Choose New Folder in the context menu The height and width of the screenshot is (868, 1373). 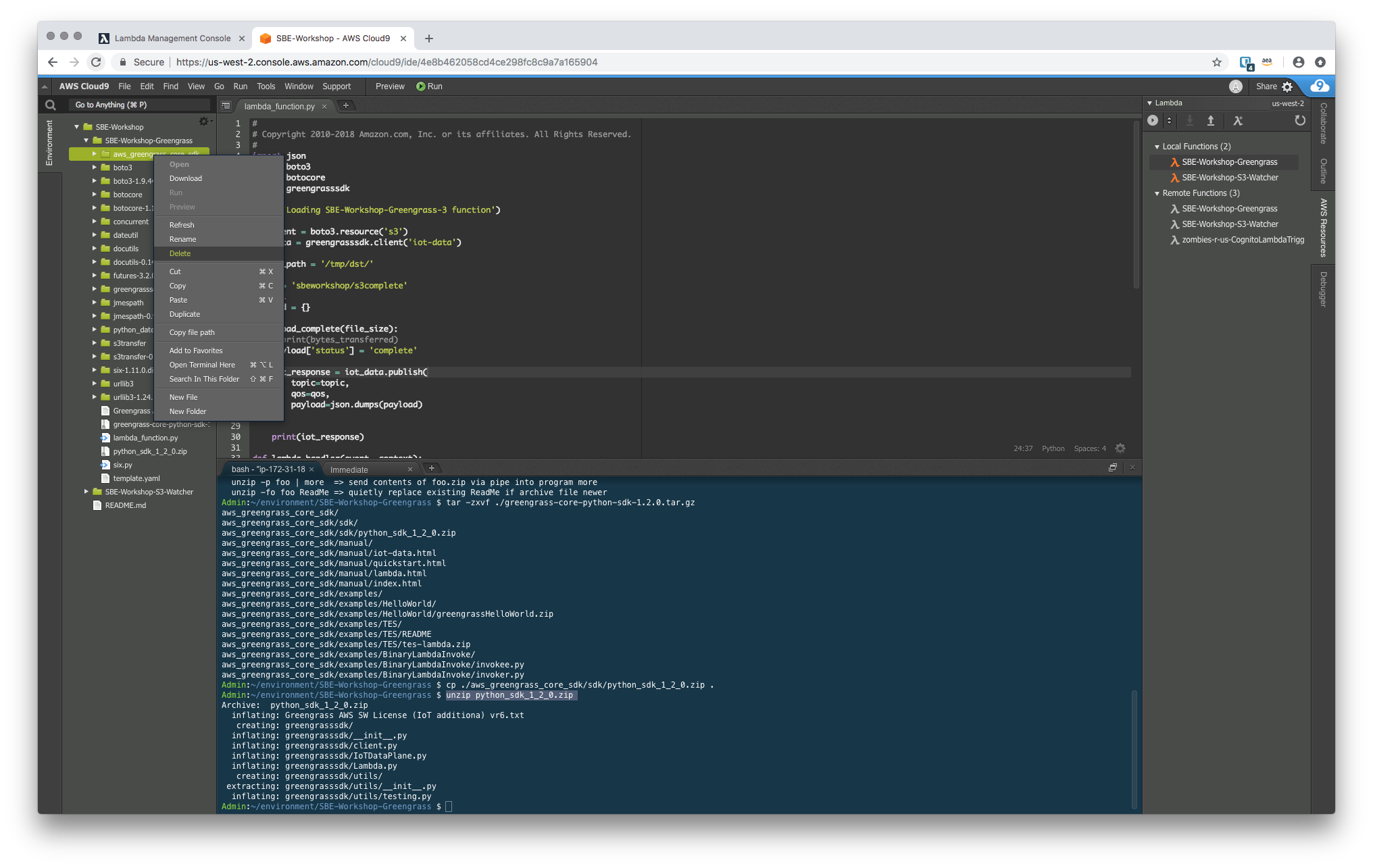click(218, 411)
